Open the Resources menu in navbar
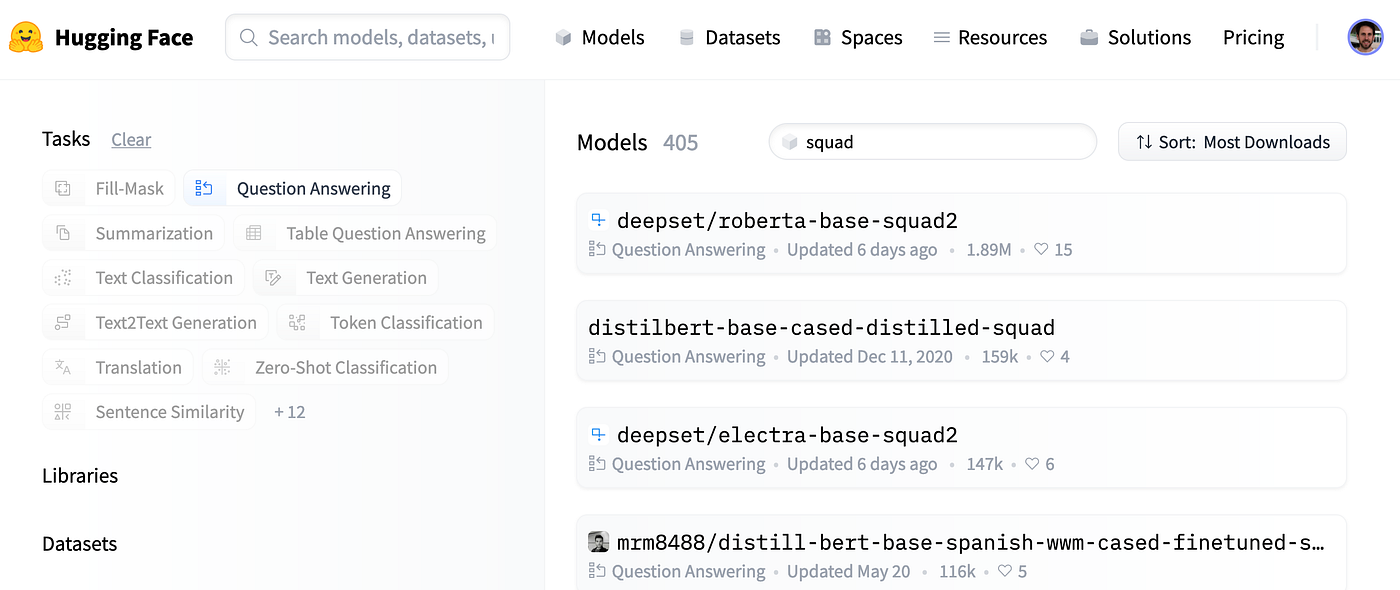Screen dimensions: 1400x590 pos(989,37)
